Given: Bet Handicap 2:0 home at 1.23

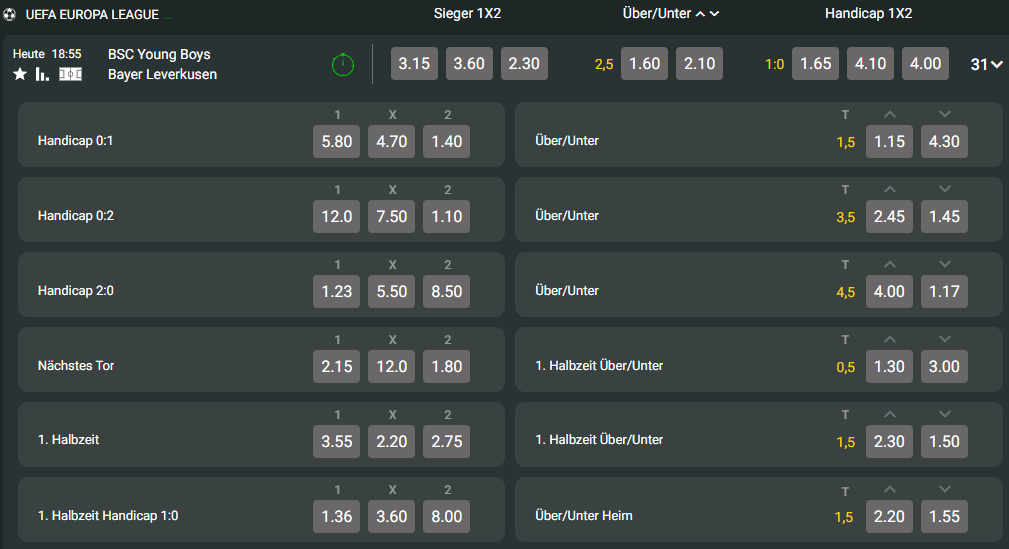Looking at the screenshot, I should click(x=337, y=291).
